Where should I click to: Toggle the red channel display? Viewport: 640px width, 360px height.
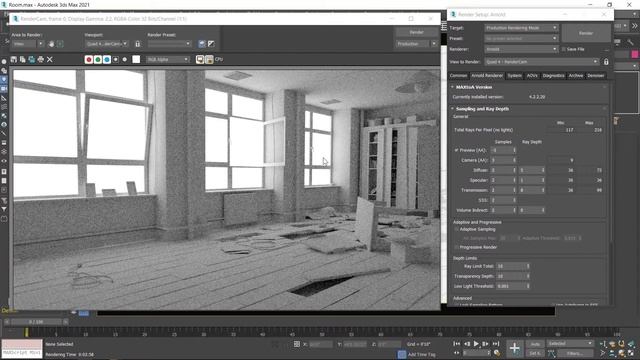[89, 60]
